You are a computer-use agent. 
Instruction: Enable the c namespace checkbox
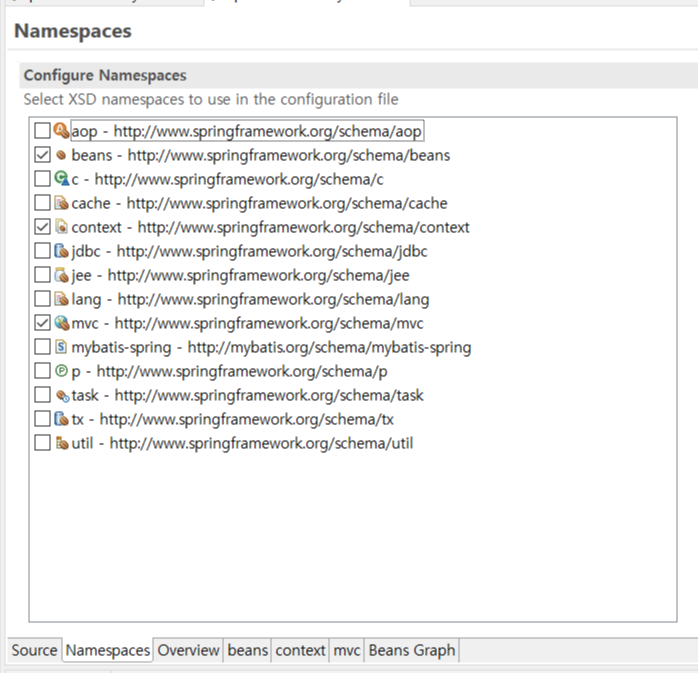point(42,179)
